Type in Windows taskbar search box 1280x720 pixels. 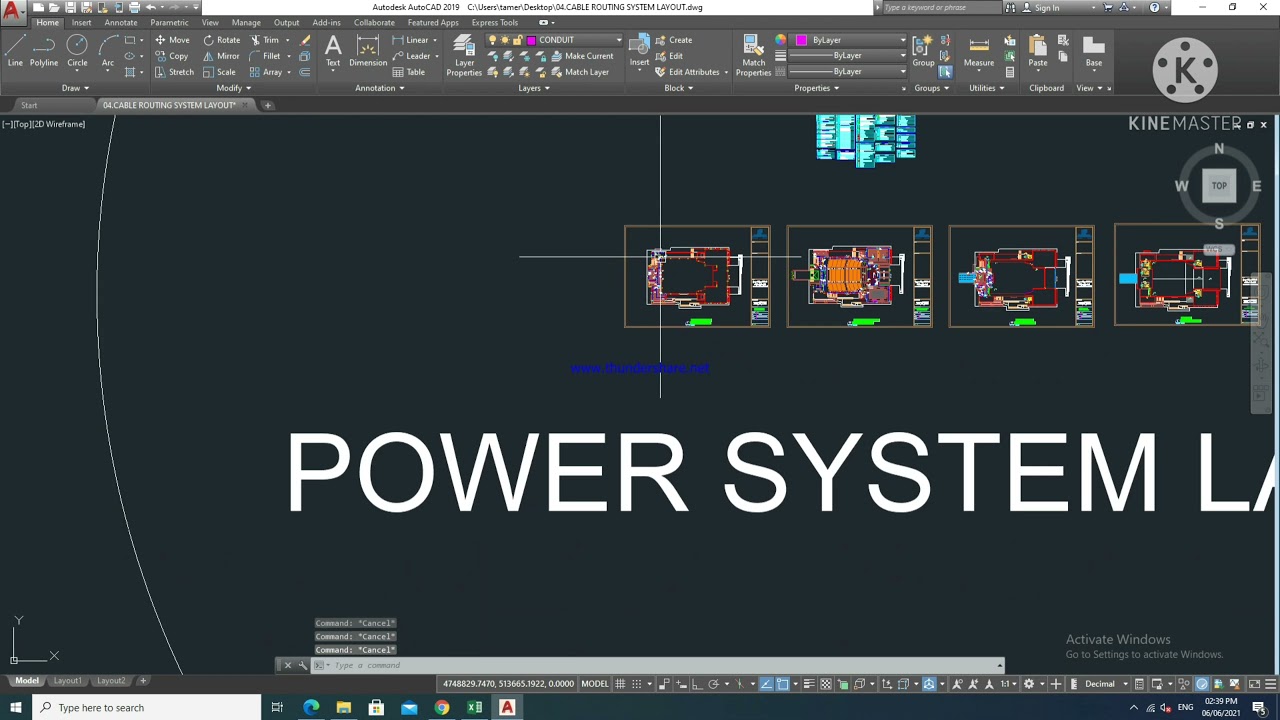(145, 708)
